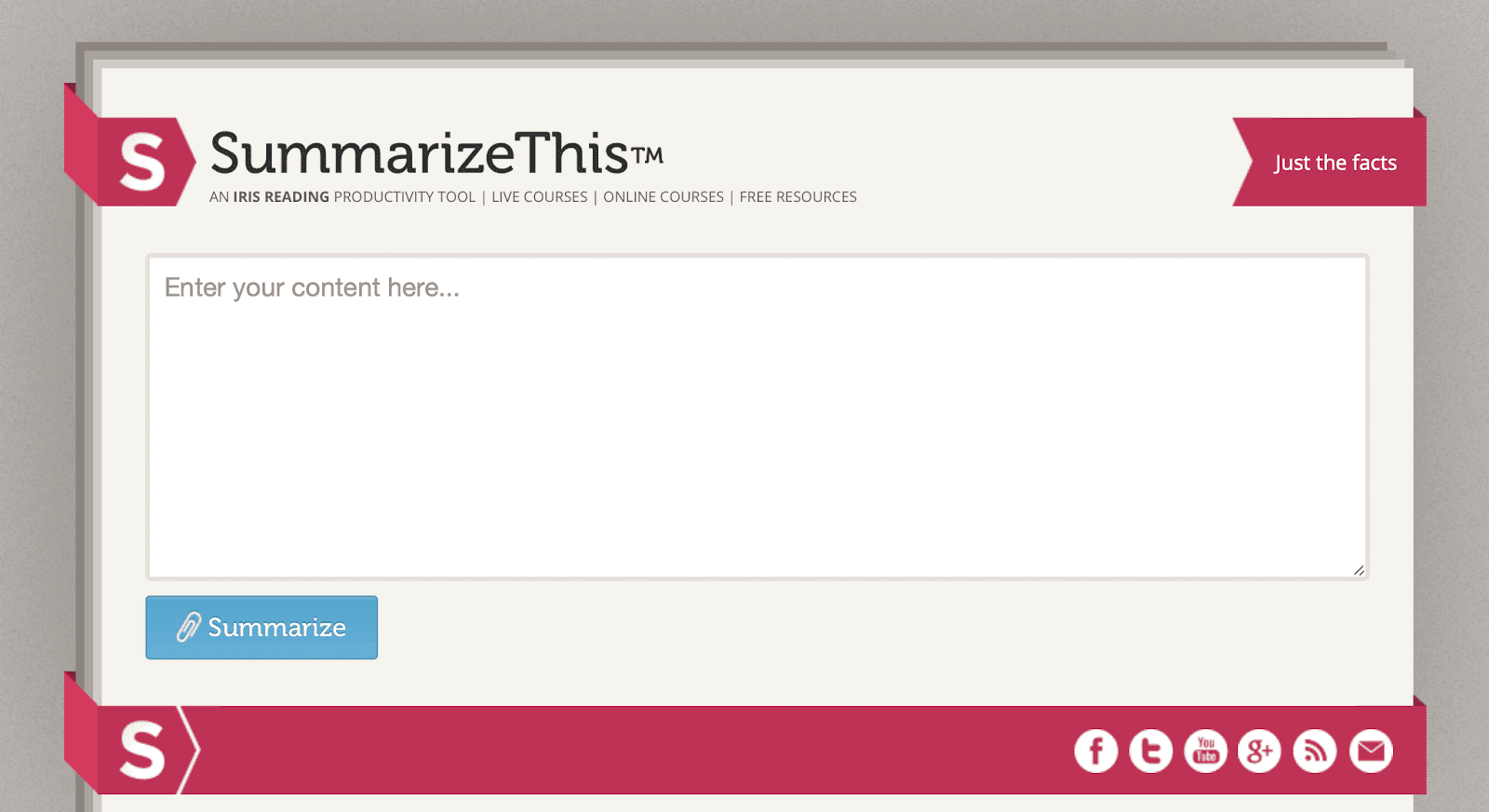This screenshot has width=1489, height=812.
Task: Go to ONLINE COURSES
Action: click(x=664, y=197)
